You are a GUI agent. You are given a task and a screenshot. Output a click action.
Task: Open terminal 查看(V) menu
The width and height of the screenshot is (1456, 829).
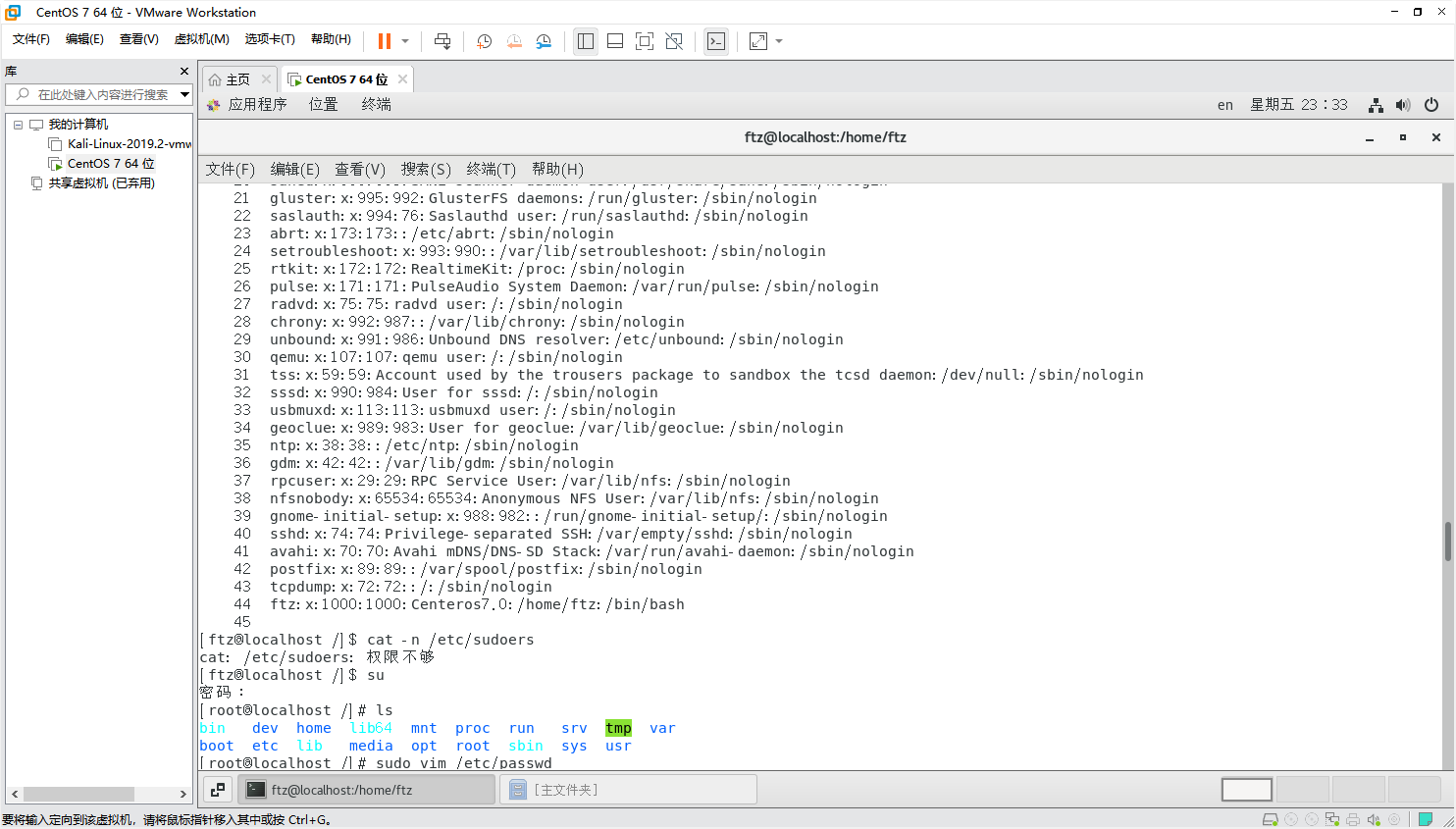pos(360,170)
